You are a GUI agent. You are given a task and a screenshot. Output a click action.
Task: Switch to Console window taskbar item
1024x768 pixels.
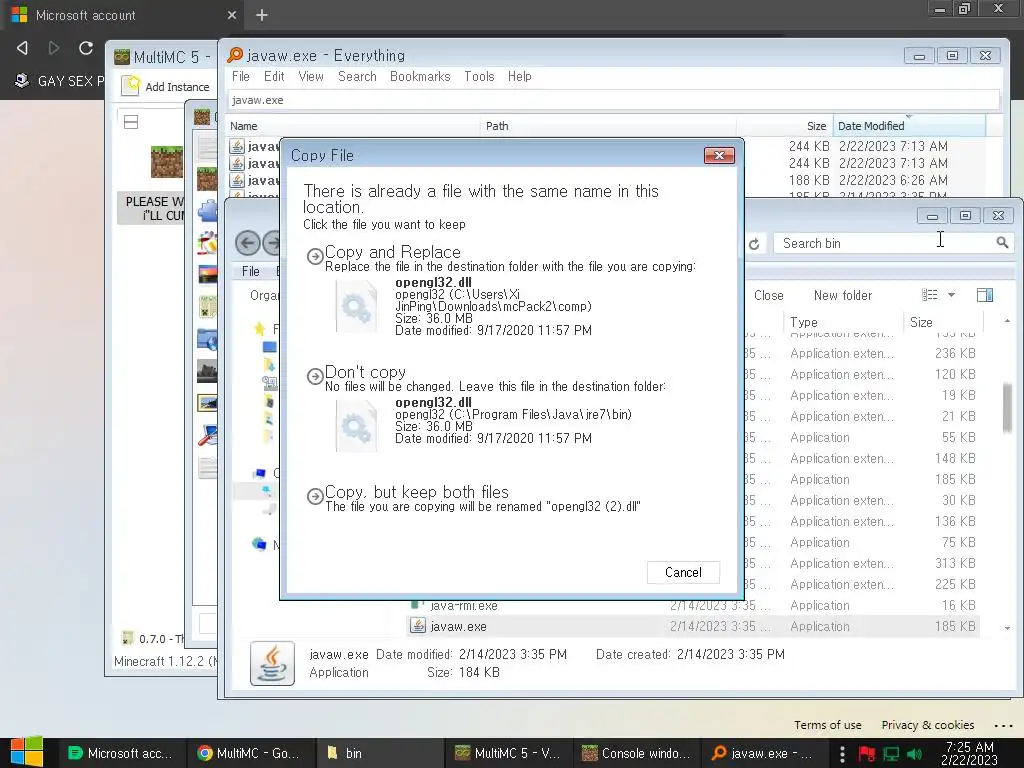coord(637,753)
